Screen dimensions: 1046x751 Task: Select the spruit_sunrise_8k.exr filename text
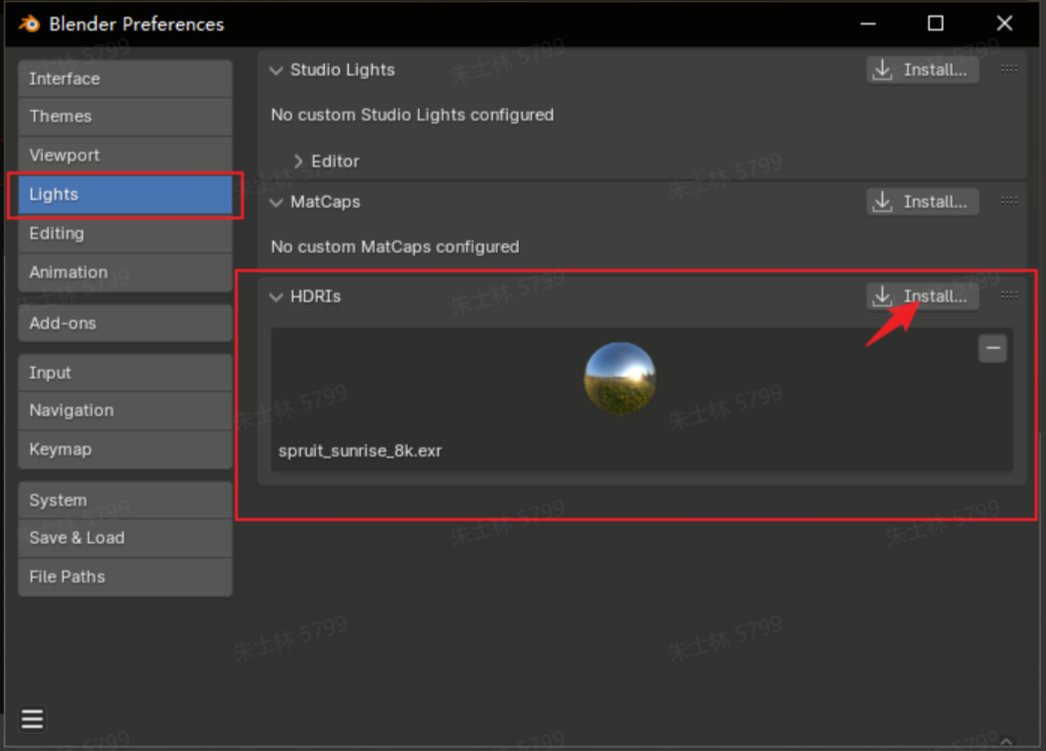click(360, 451)
